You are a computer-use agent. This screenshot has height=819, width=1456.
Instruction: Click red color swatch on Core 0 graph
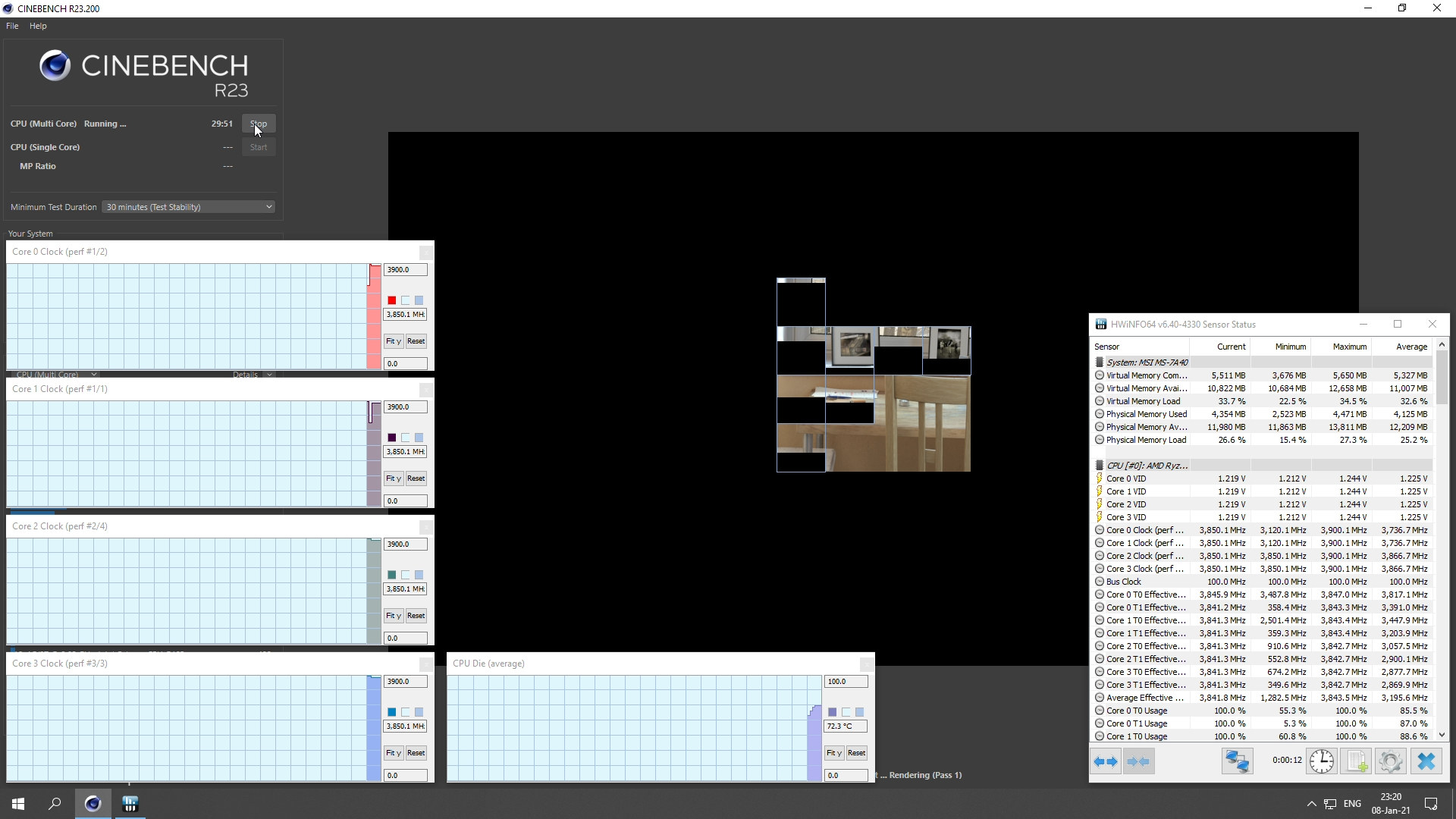tap(392, 300)
